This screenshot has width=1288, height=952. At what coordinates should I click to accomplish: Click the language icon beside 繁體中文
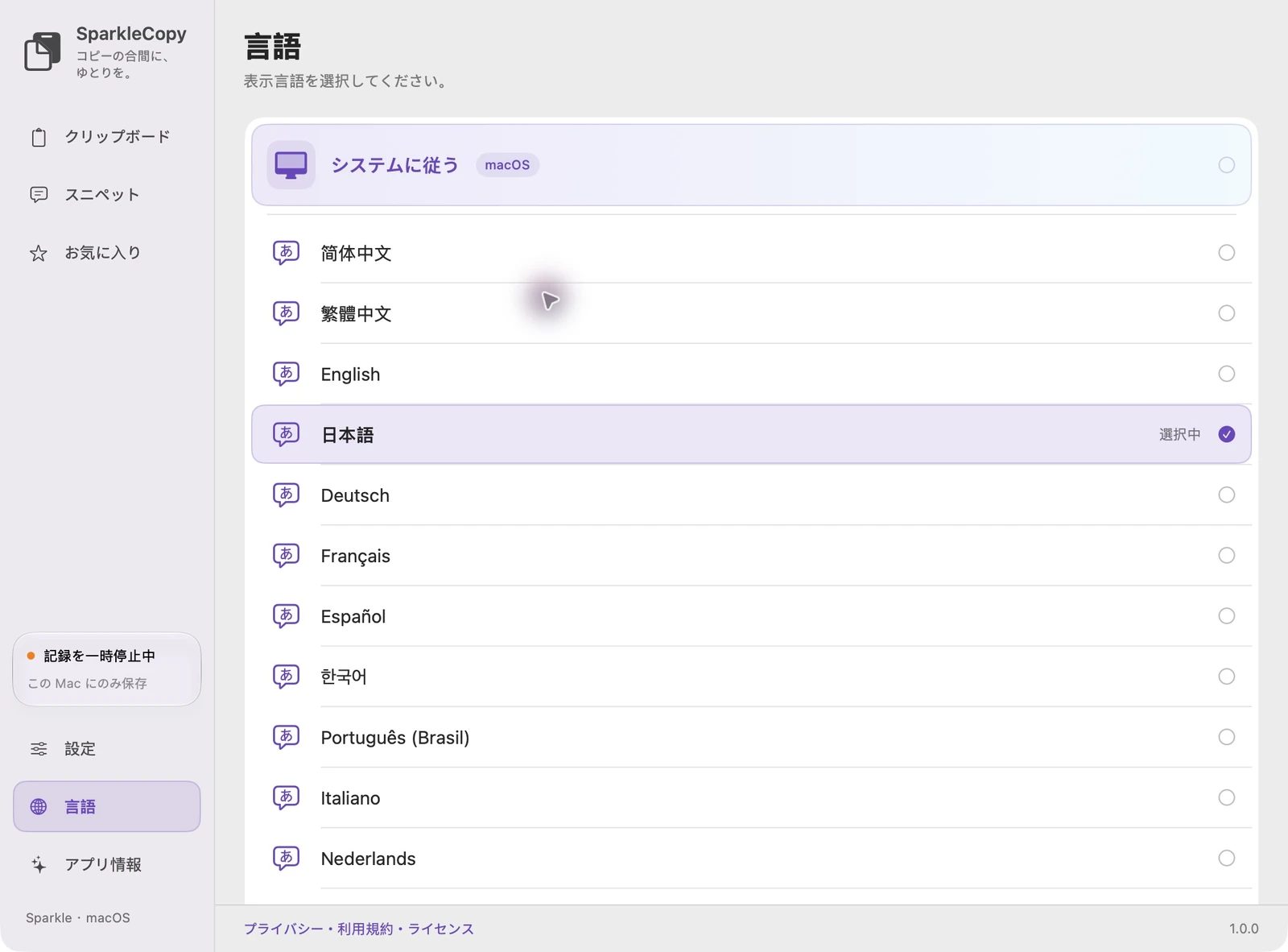coord(286,313)
